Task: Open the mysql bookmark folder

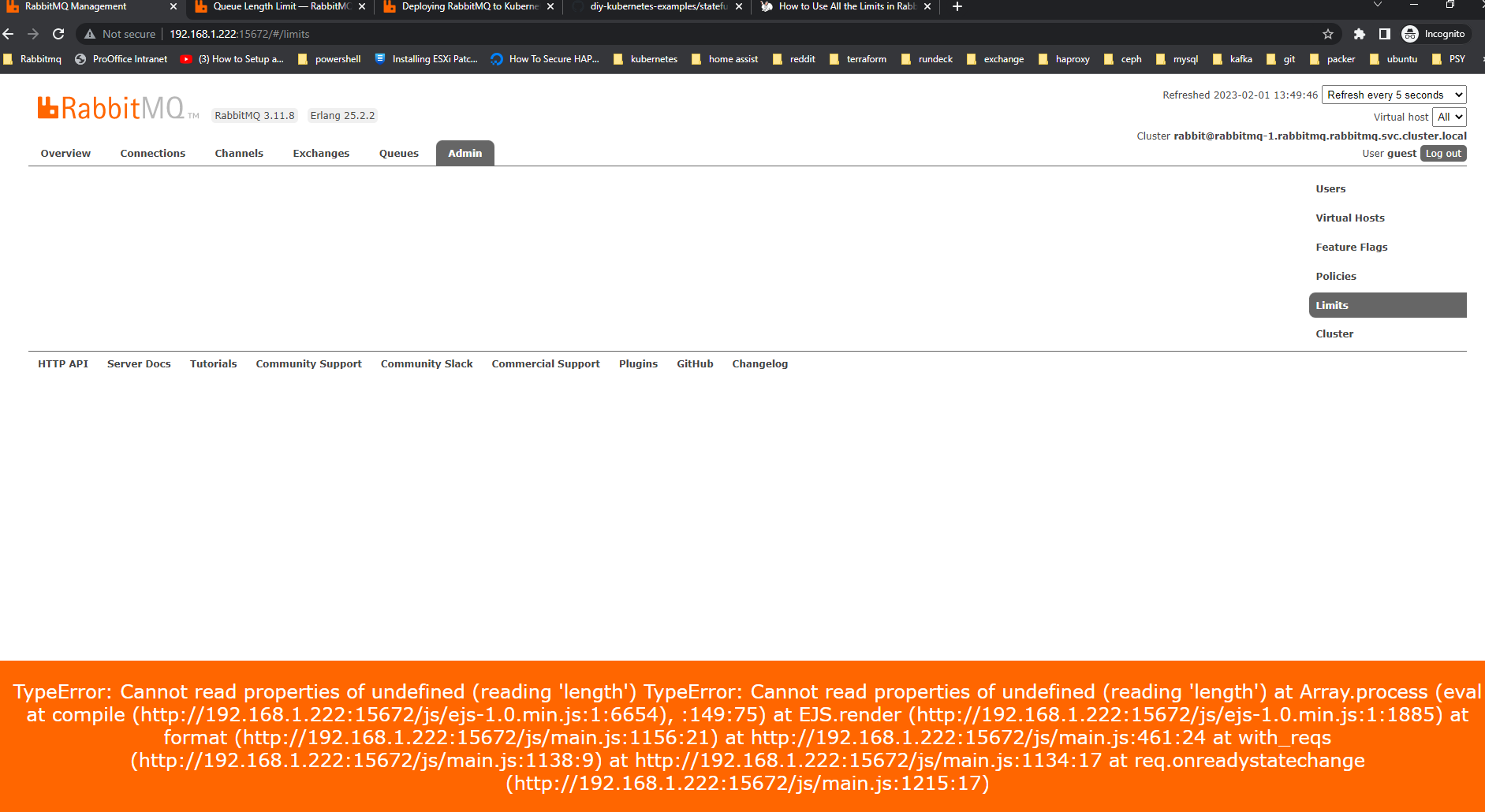Action: pyautogui.click(x=1177, y=59)
